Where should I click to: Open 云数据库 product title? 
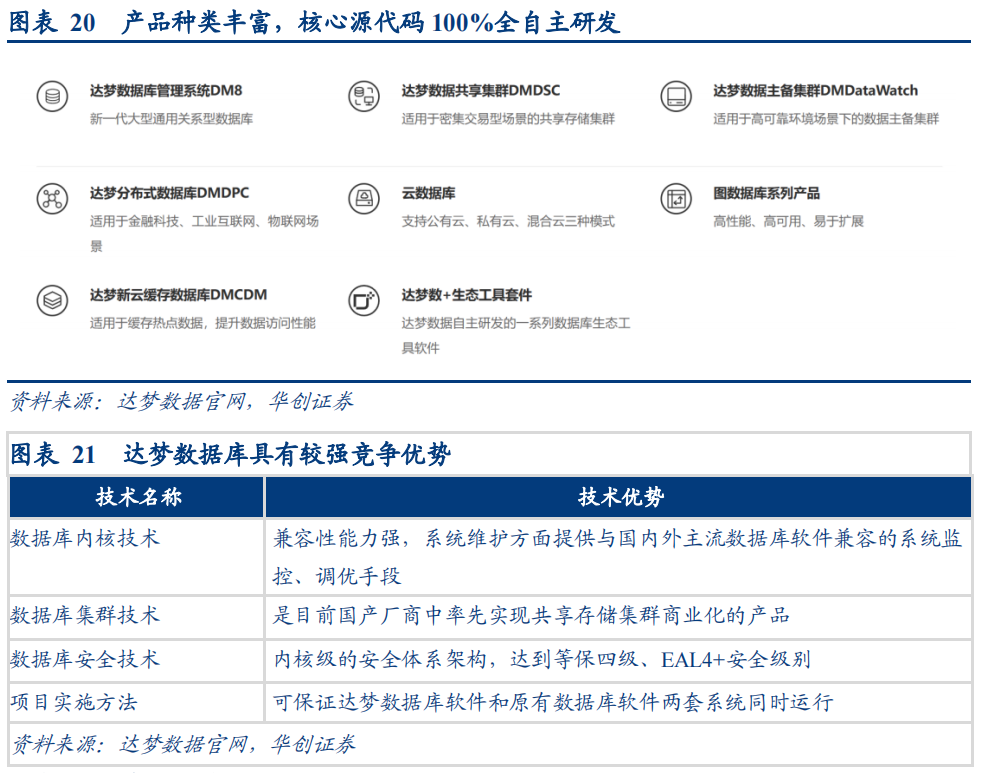pos(428,193)
